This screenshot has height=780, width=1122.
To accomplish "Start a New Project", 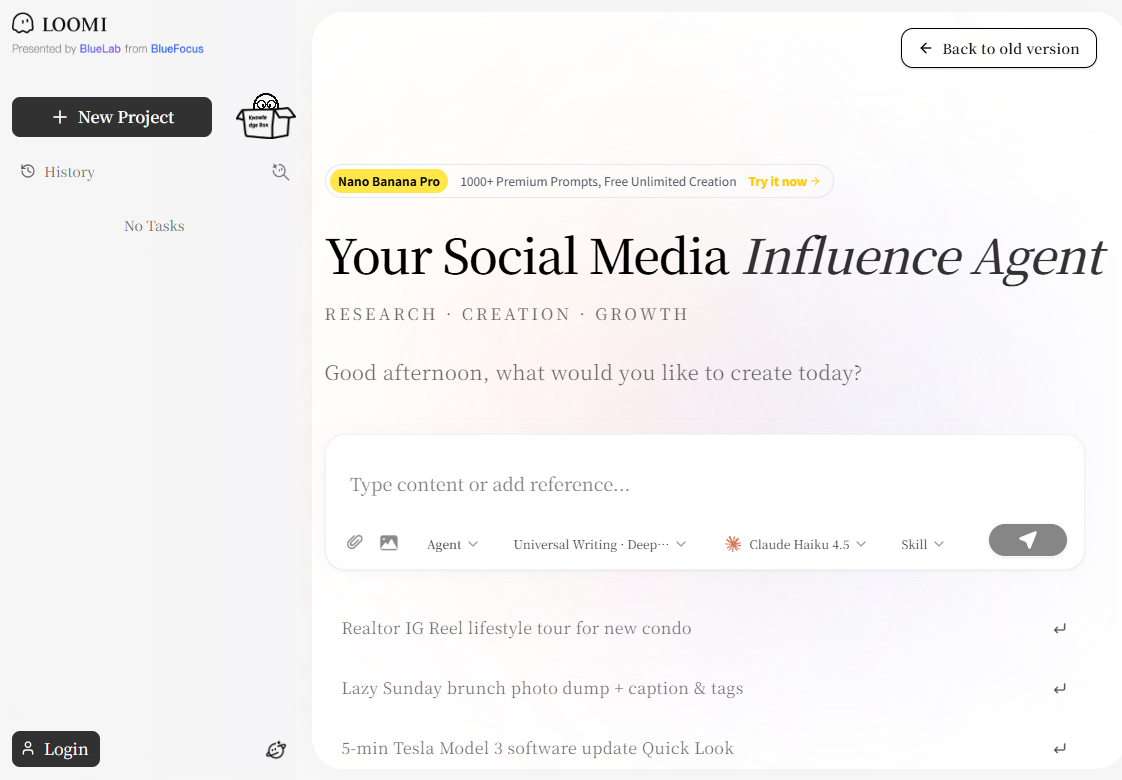I will (112, 117).
